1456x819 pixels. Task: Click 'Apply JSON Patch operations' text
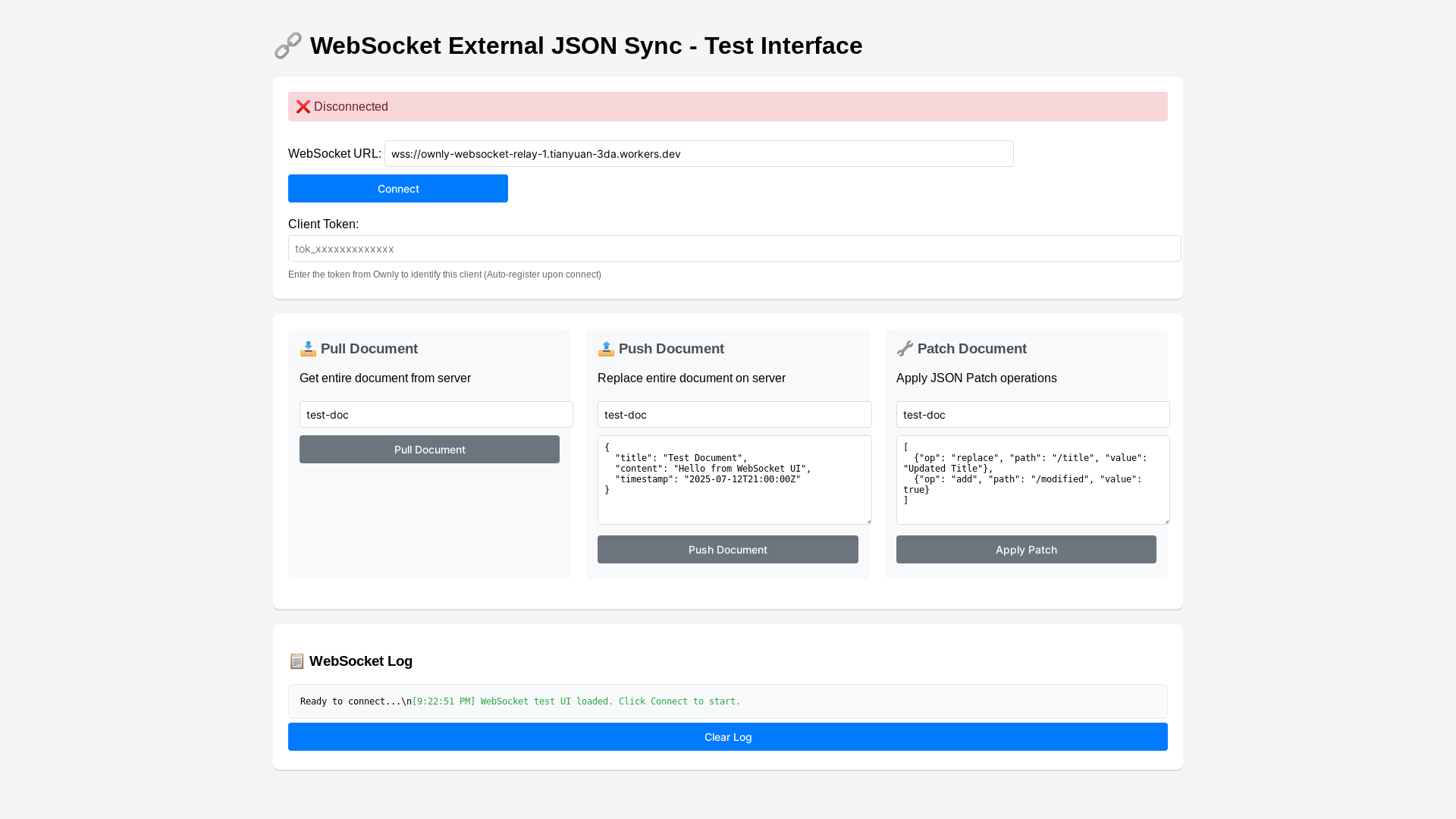[x=977, y=378]
